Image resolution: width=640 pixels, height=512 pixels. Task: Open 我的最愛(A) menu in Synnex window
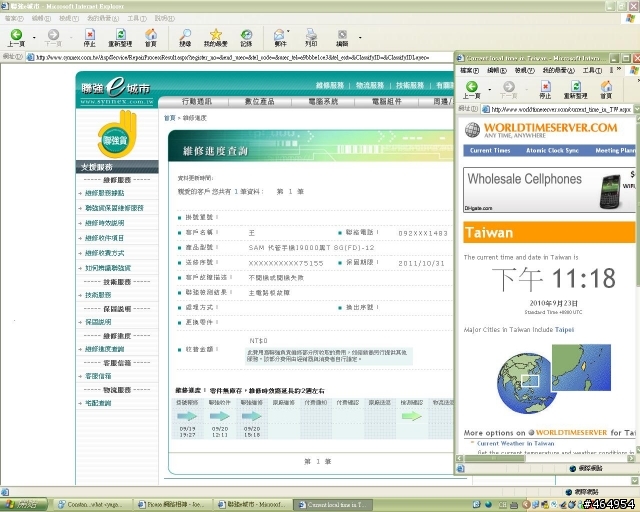pyautogui.click(x=103, y=18)
